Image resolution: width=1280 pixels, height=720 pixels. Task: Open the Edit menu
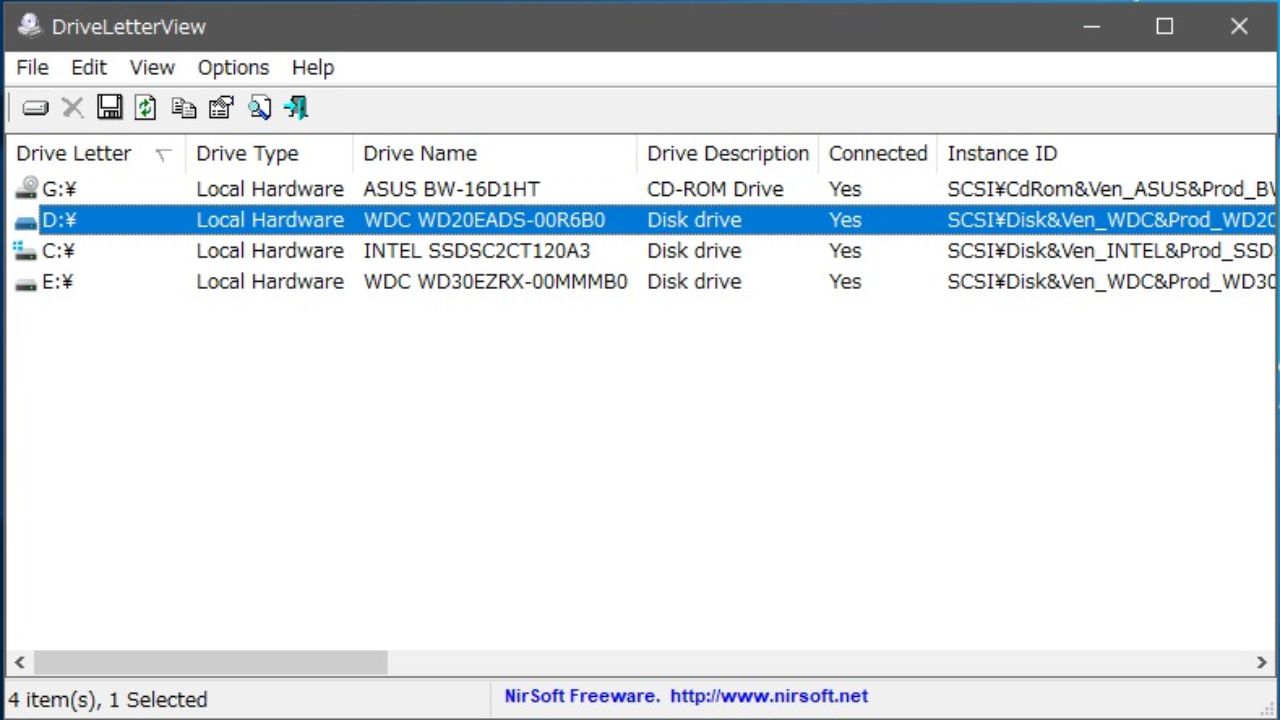click(x=88, y=68)
